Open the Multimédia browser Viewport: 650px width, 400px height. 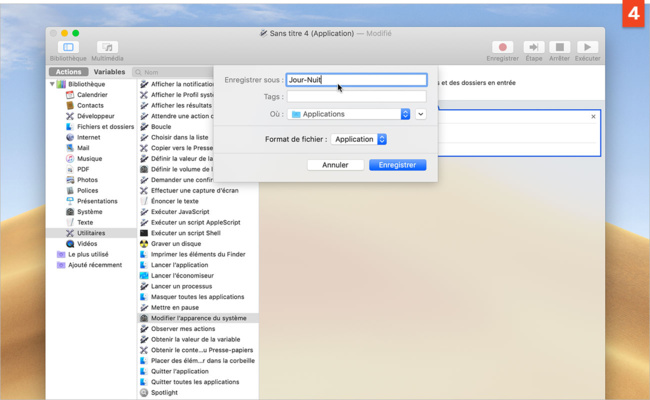[x=107, y=47]
